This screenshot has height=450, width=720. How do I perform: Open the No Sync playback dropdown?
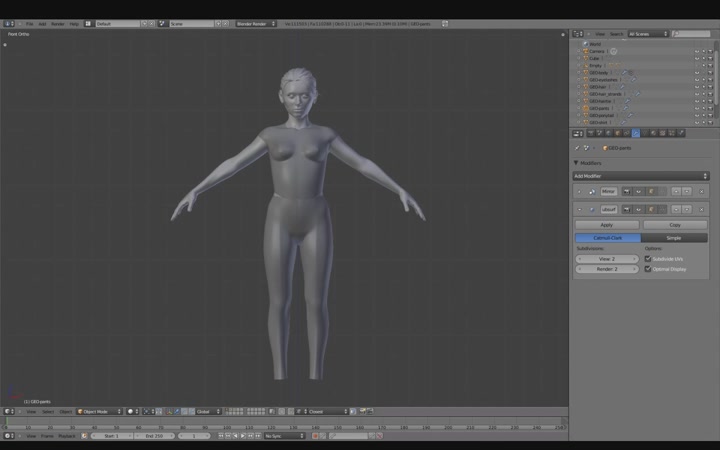click(284, 436)
